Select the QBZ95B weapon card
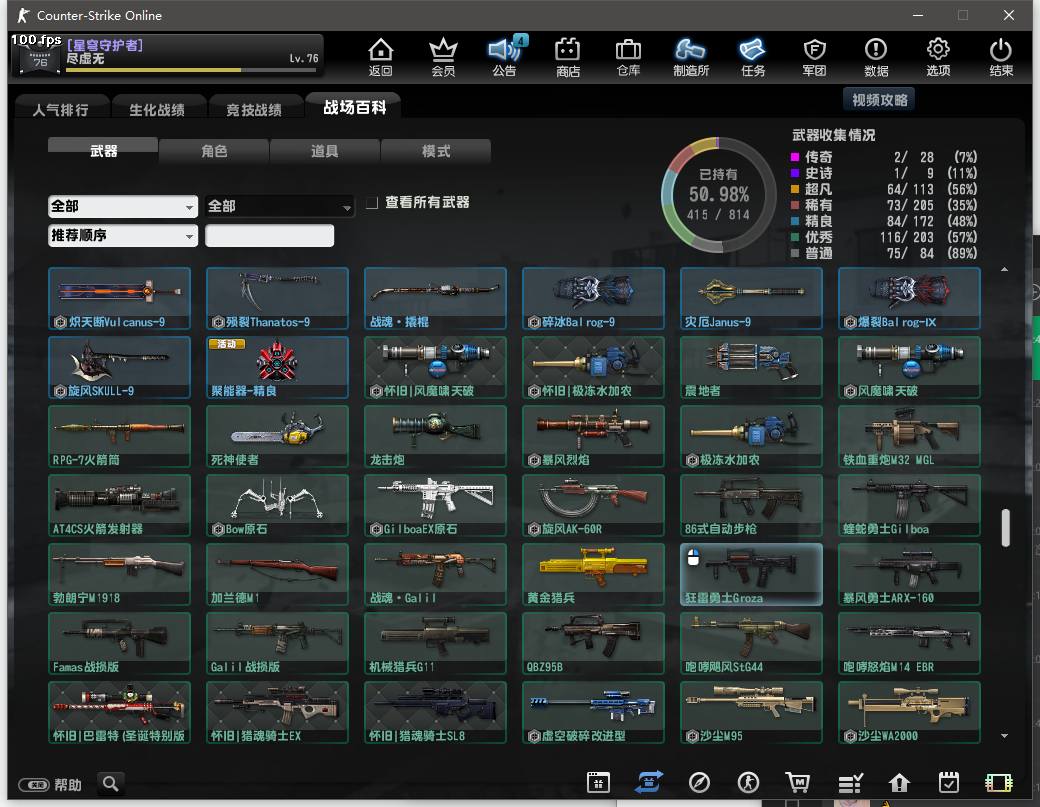 (x=593, y=643)
